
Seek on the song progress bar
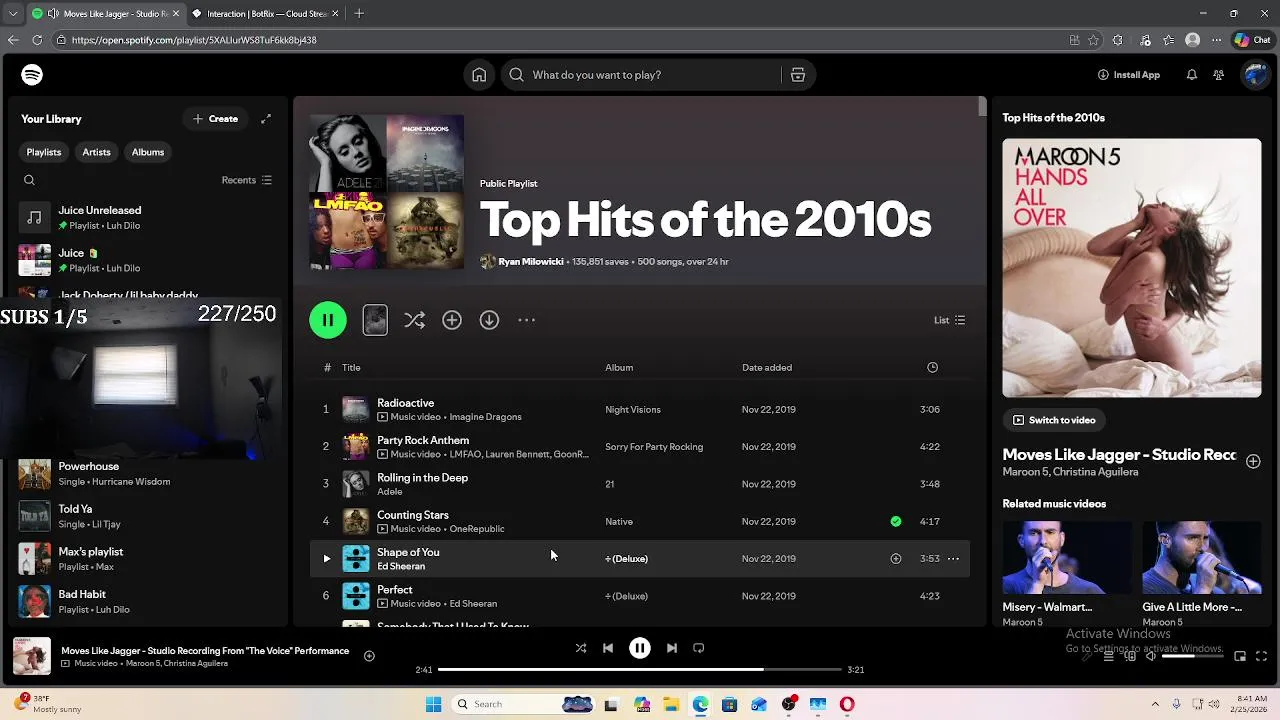point(640,669)
